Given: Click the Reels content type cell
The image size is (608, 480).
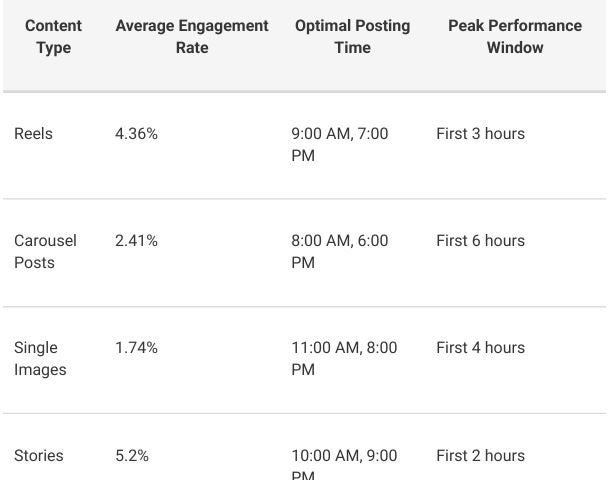Looking at the screenshot, I should coord(33,134).
